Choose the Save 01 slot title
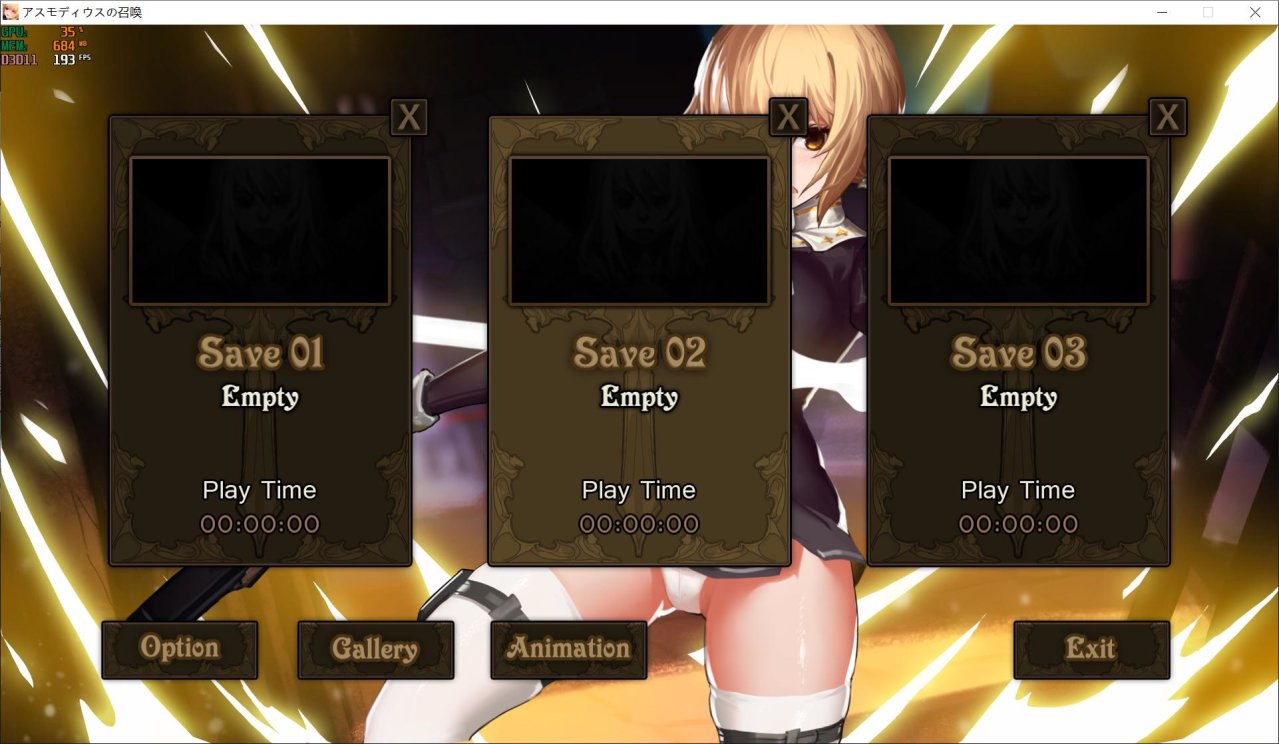 point(260,353)
